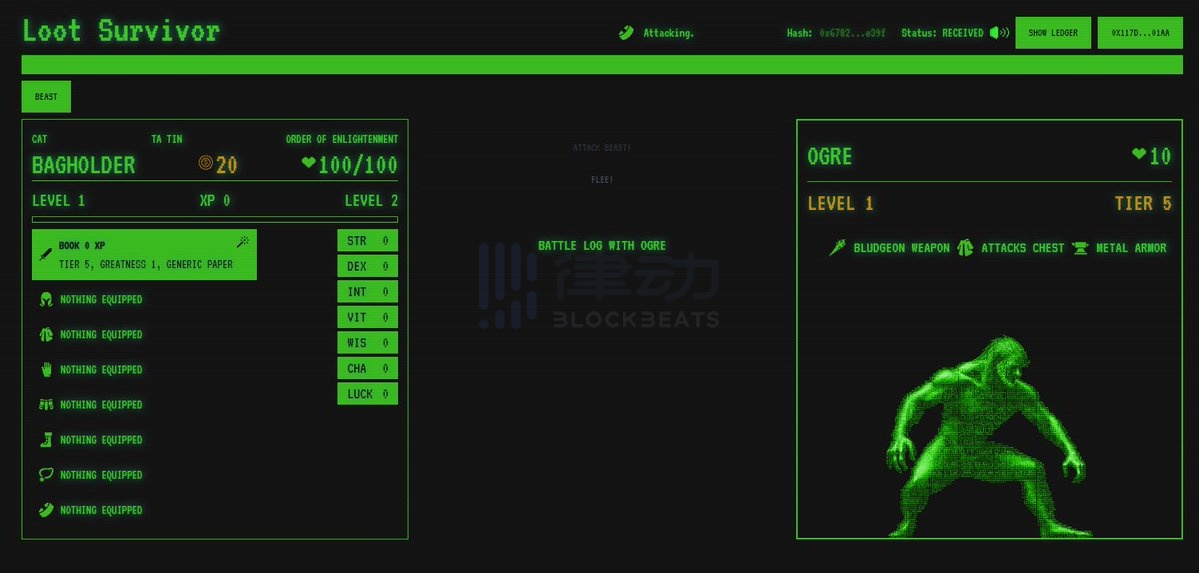Click the green top progress bar
Viewport: 1199px width, 573px height.
click(x=602, y=64)
